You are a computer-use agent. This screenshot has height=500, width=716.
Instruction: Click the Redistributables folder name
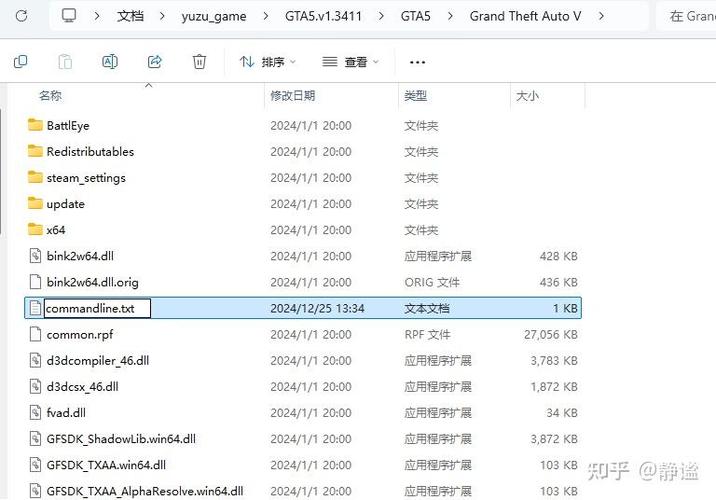pos(90,152)
